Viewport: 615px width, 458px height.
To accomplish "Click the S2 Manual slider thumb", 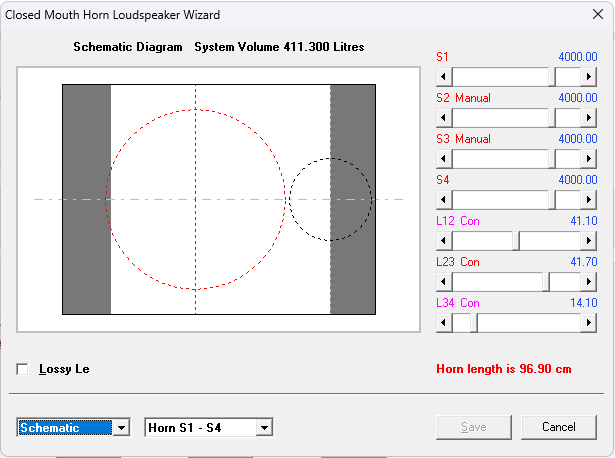I will point(552,118).
